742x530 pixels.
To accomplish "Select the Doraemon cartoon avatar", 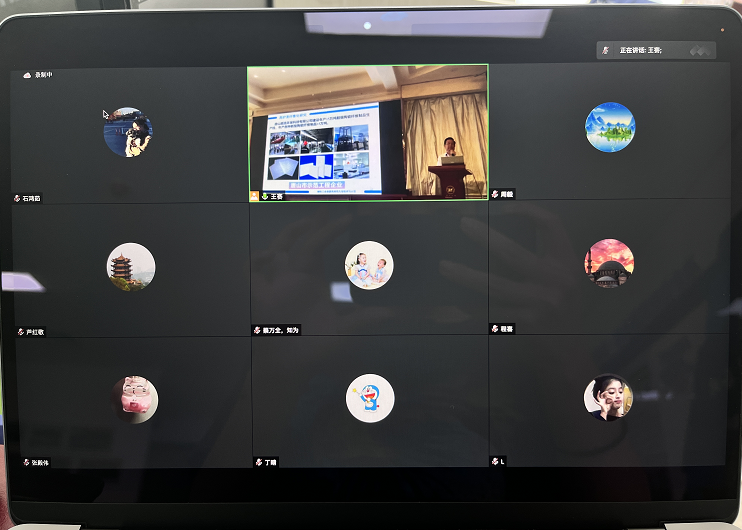I will (370, 399).
